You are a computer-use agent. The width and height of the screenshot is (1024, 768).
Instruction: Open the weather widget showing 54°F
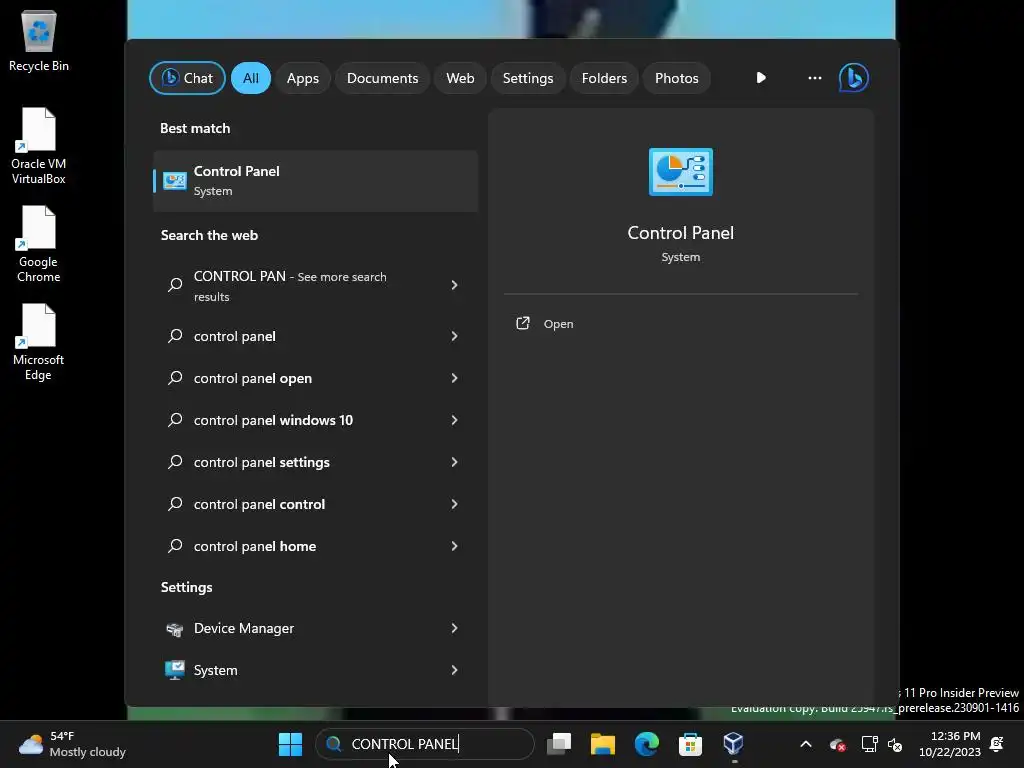coord(72,744)
